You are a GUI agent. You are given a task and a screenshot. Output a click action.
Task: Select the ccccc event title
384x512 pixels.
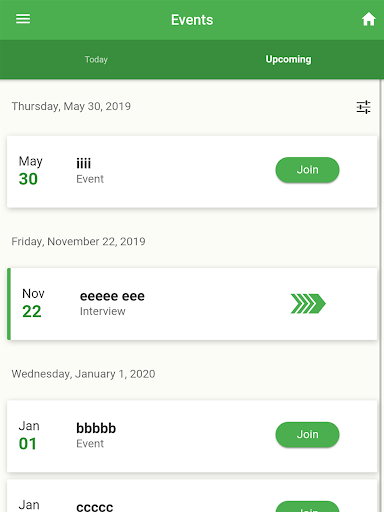pyautogui.click(x=95, y=507)
